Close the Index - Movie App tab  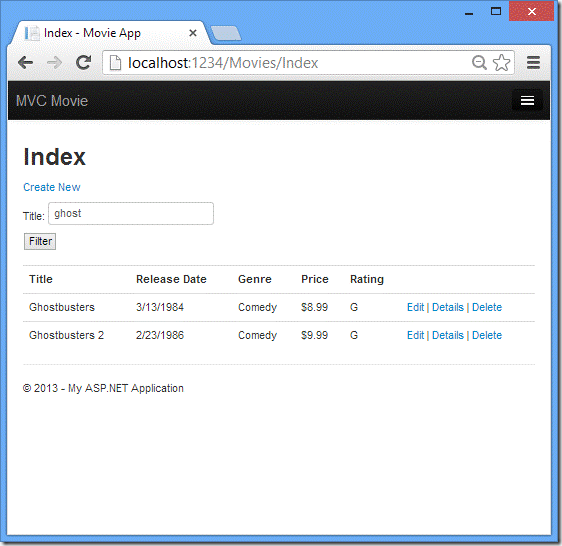tap(193, 33)
